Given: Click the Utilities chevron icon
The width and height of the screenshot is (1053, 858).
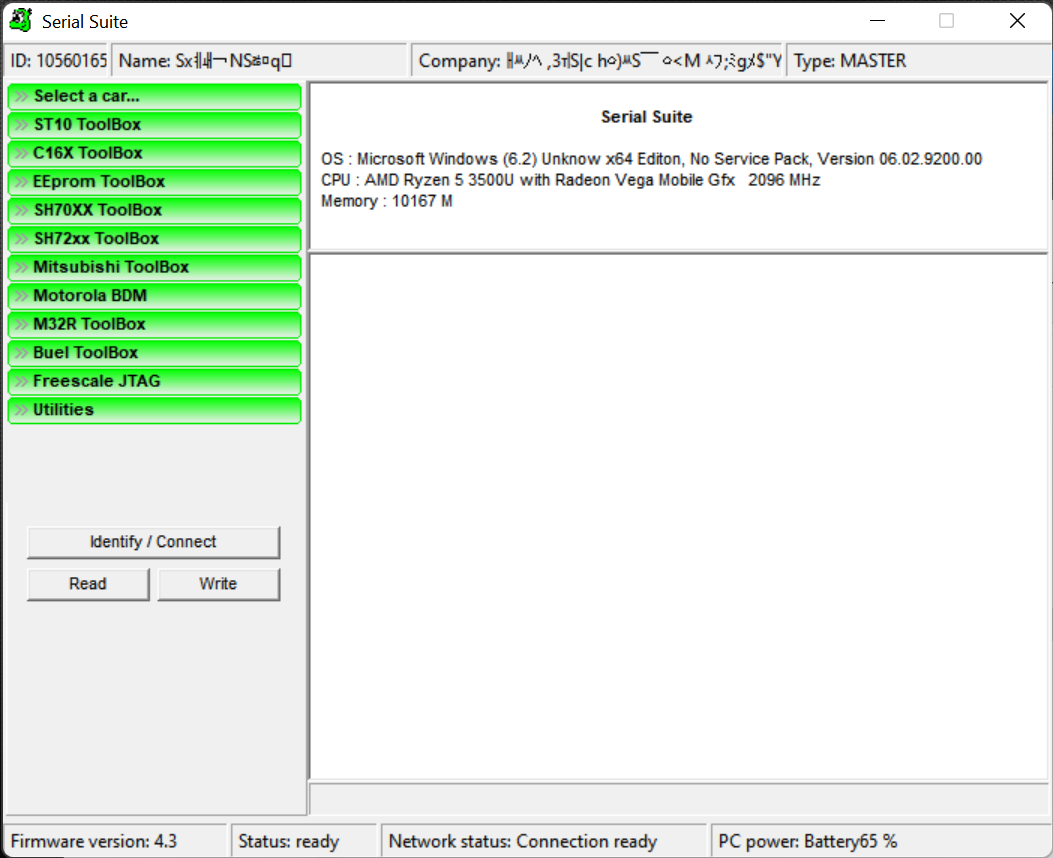Looking at the screenshot, I should pos(20,410).
